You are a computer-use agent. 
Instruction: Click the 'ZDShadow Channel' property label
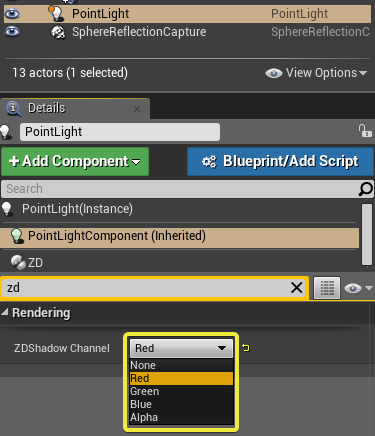[x=62, y=348]
